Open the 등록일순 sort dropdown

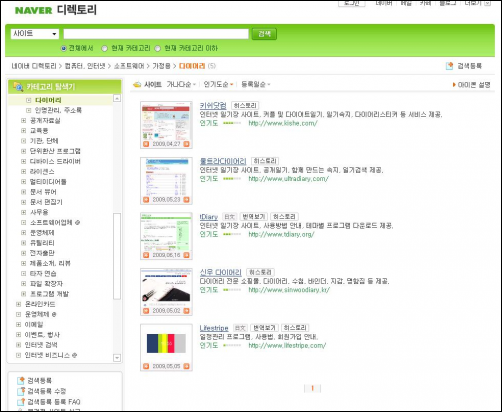(256, 85)
